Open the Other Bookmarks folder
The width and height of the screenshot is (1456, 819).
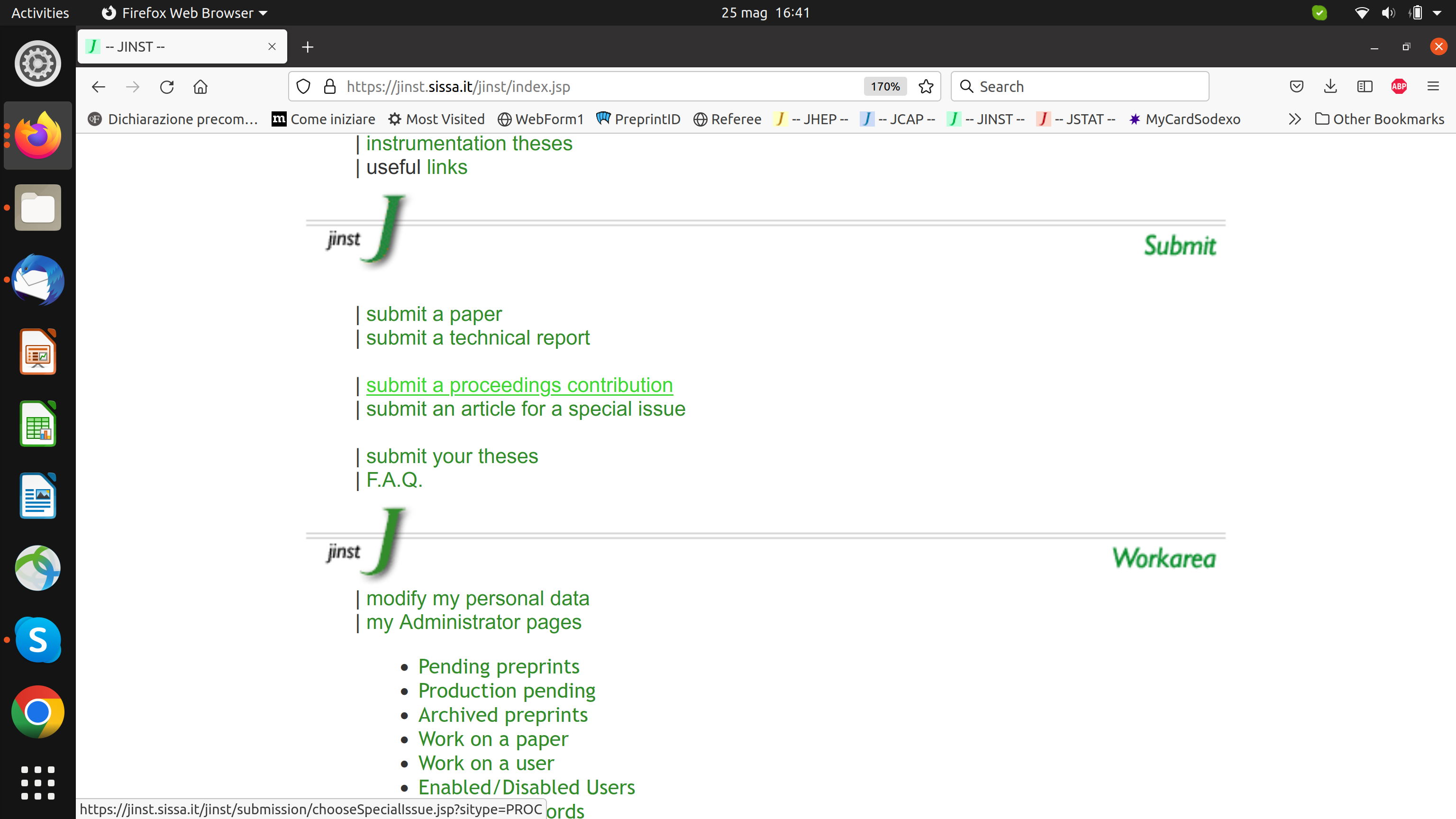[x=1380, y=119]
